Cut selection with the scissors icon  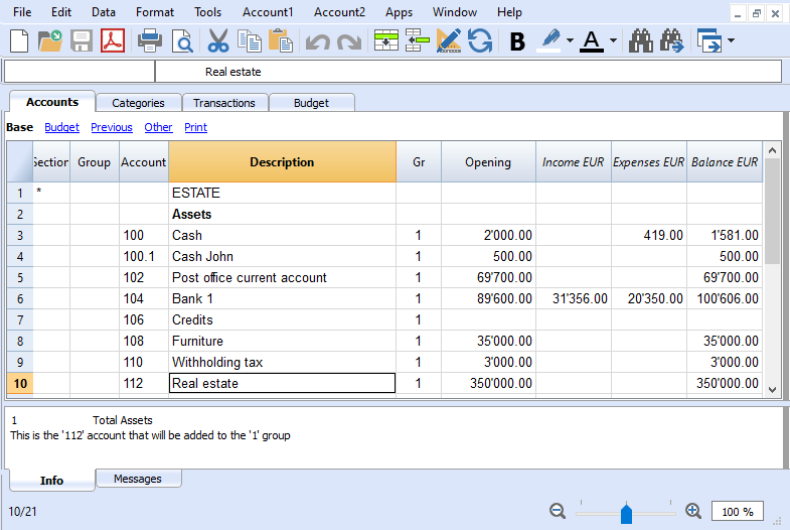[218, 41]
